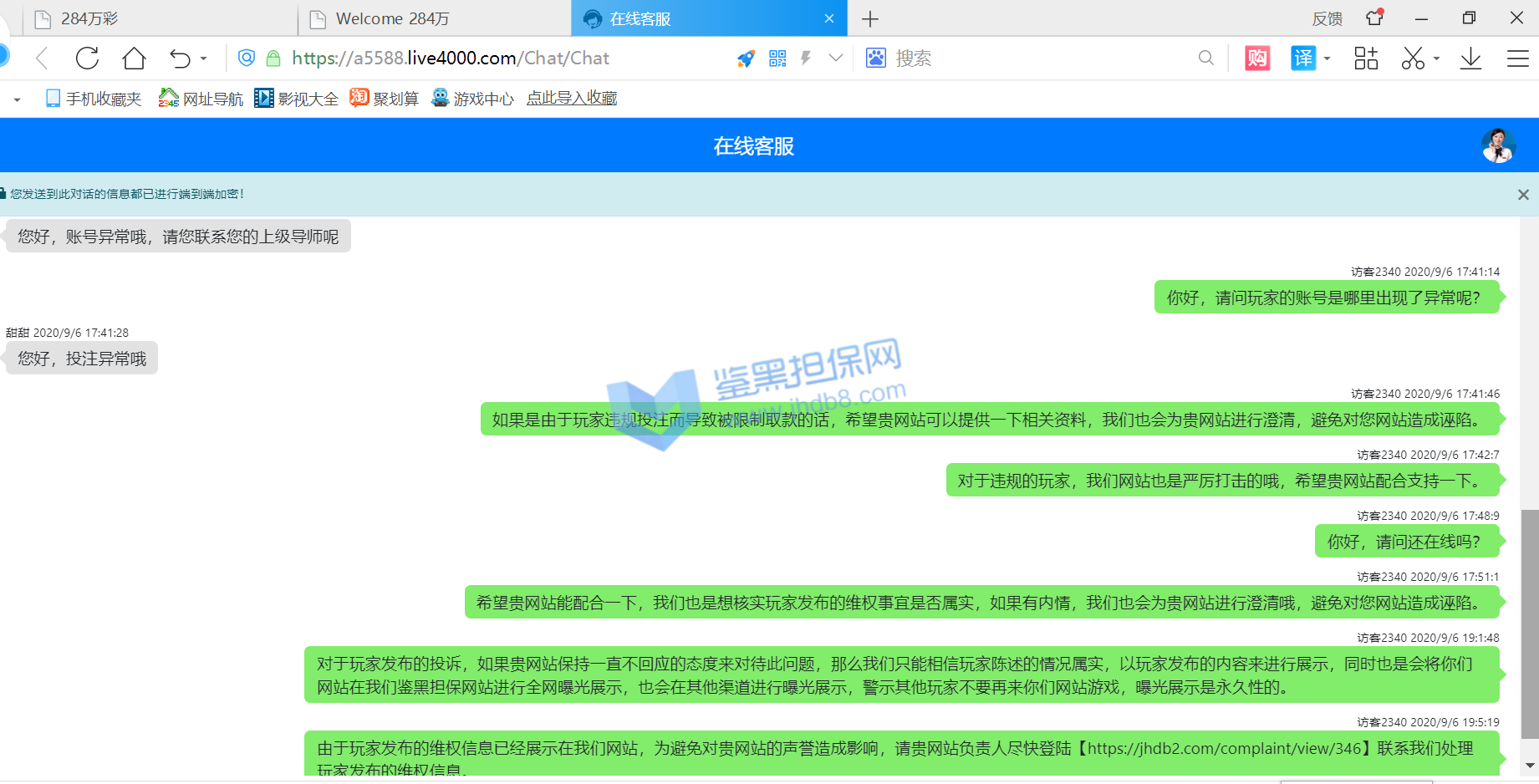Image resolution: width=1539 pixels, height=784 pixels.
Task: Click the chat vertical scrollbar thumb
Action: (x=1530, y=623)
